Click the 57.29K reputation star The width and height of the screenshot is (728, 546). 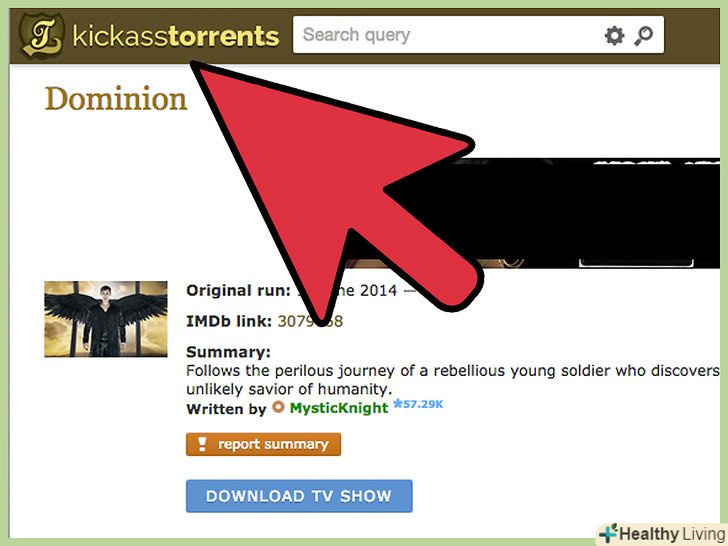click(x=418, y=404)
